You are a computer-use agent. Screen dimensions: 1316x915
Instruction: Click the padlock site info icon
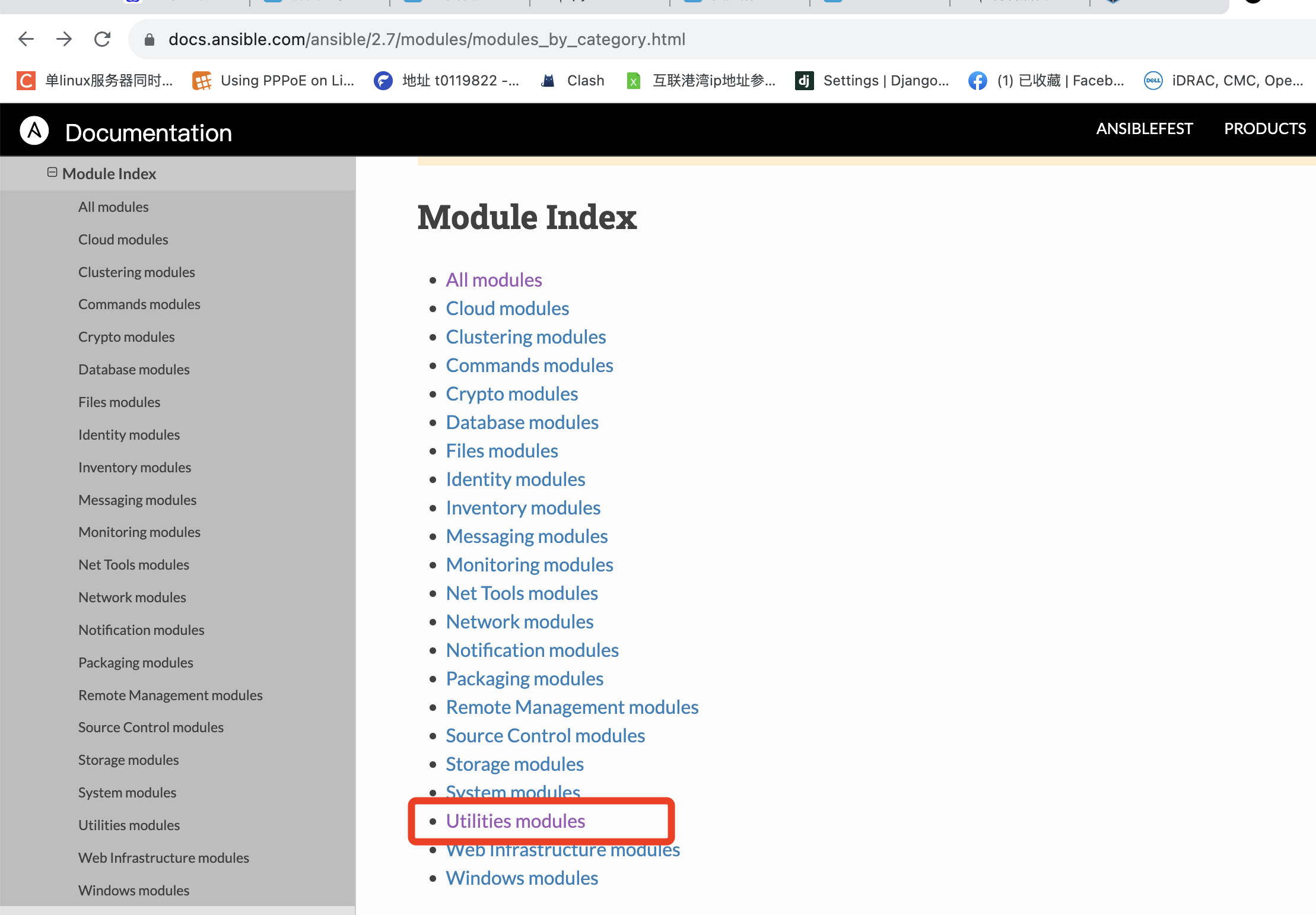point(150,40)
